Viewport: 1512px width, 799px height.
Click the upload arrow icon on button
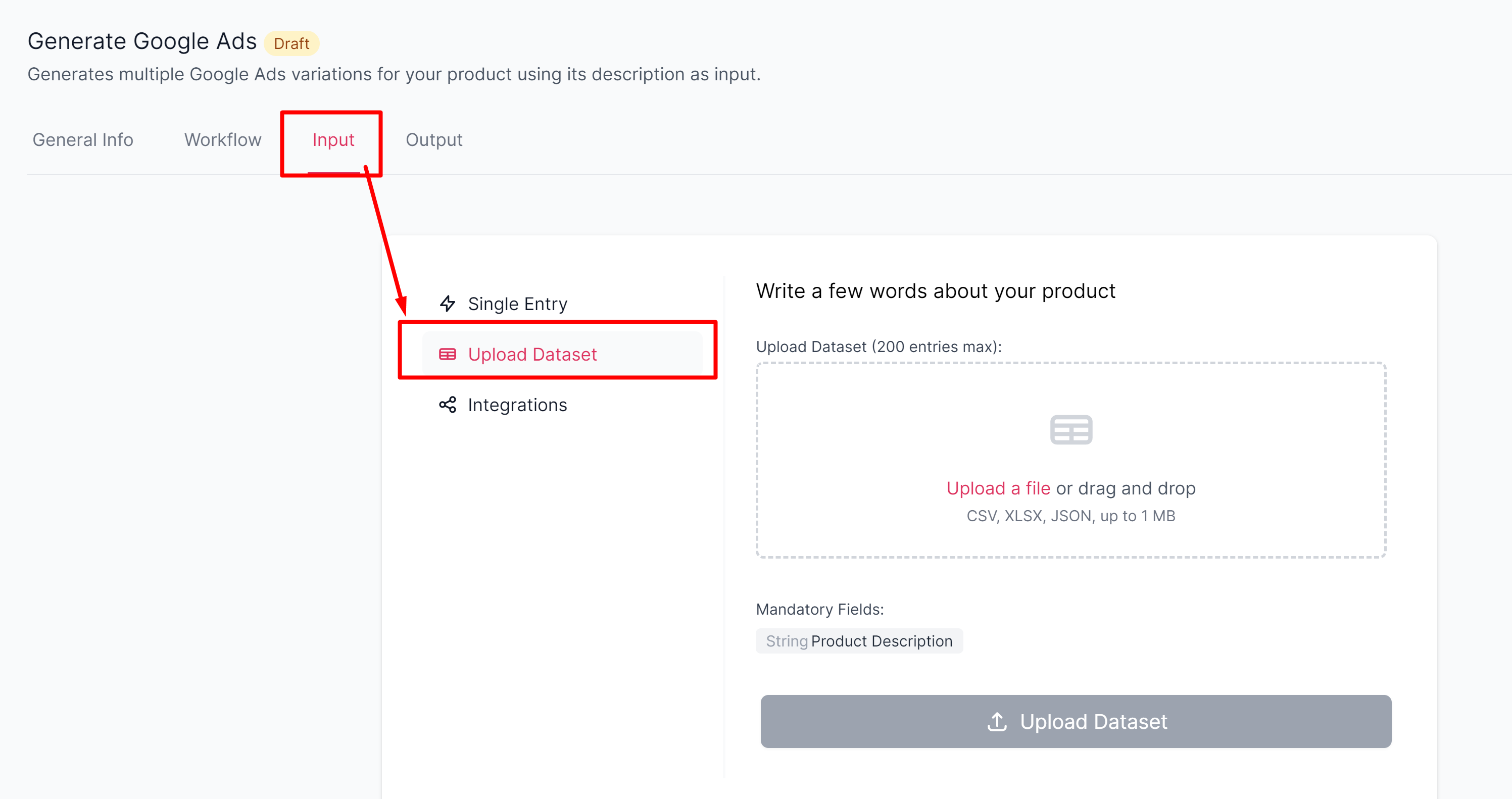(x=997, y=722)
